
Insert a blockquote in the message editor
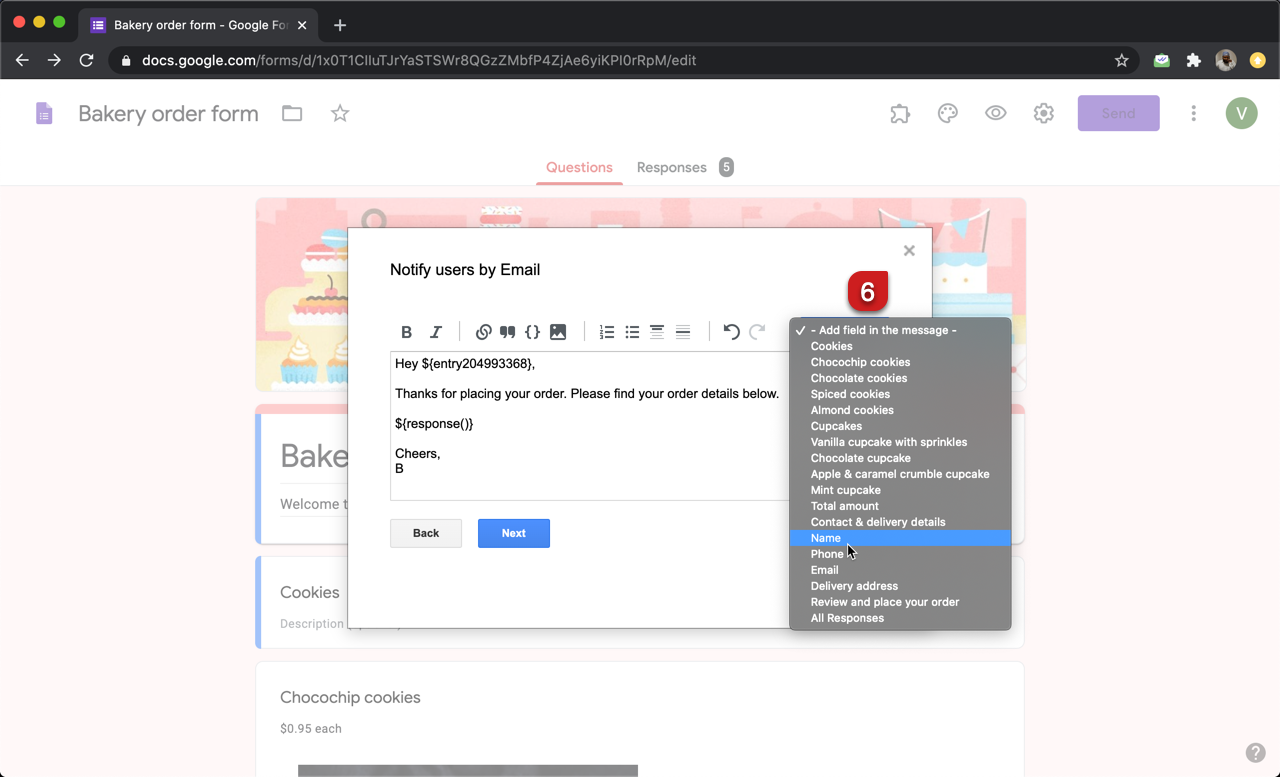[507, 331]
